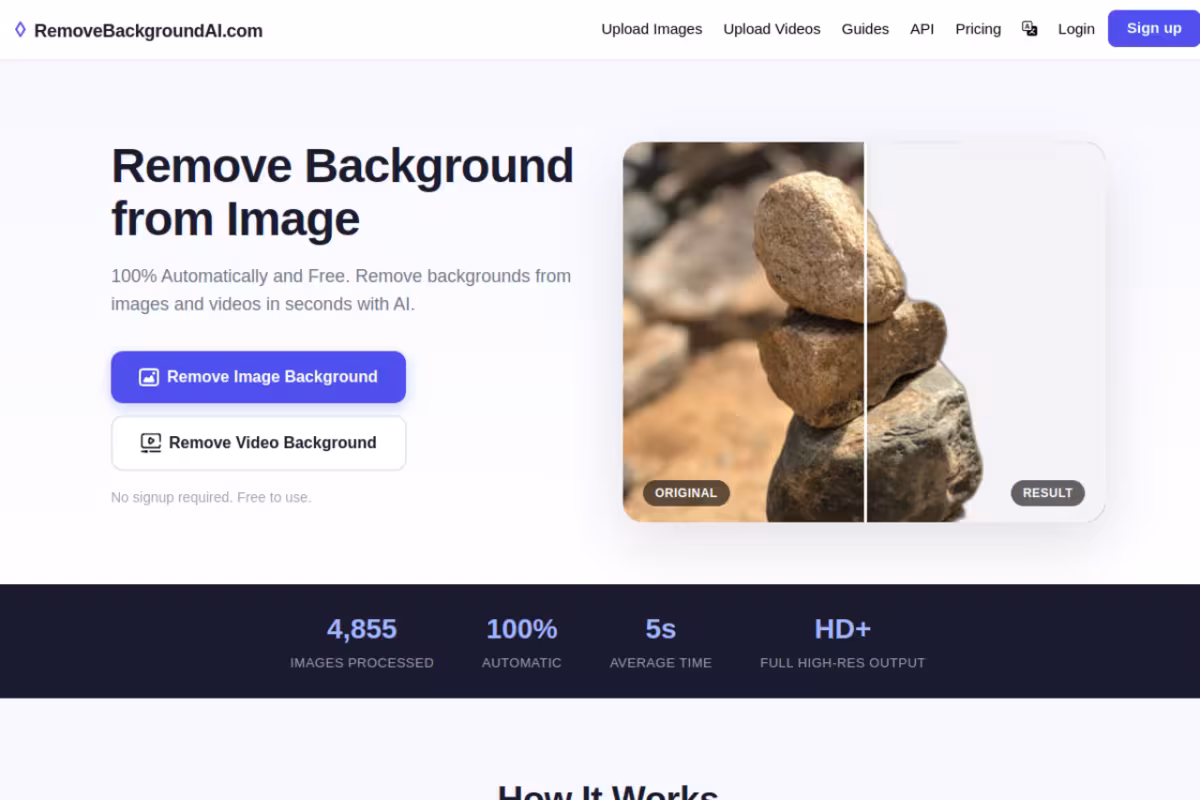Click the diamond logo icon in header
The width and height of the screenshot is (1200, 800).
tap(20, 30)
